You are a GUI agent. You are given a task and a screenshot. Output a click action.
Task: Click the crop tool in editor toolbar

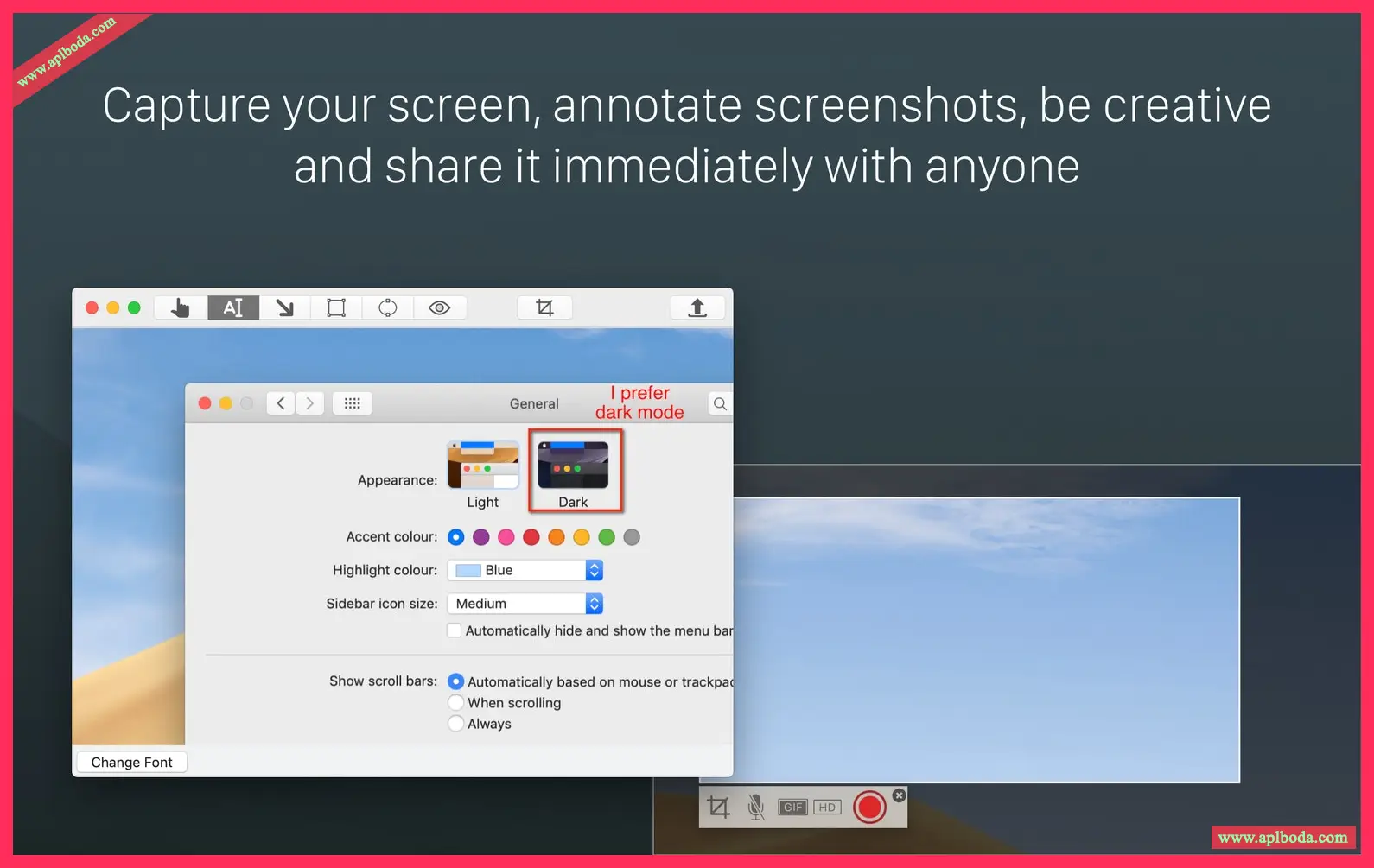click(x=544, y=307)
